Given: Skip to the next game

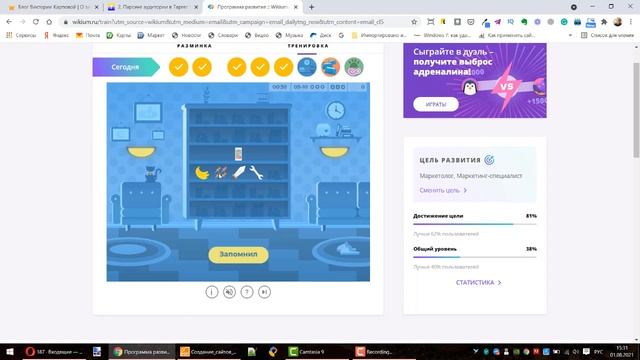Looking at the screenshot, I should pyautogui.click(x=264, y=292).
